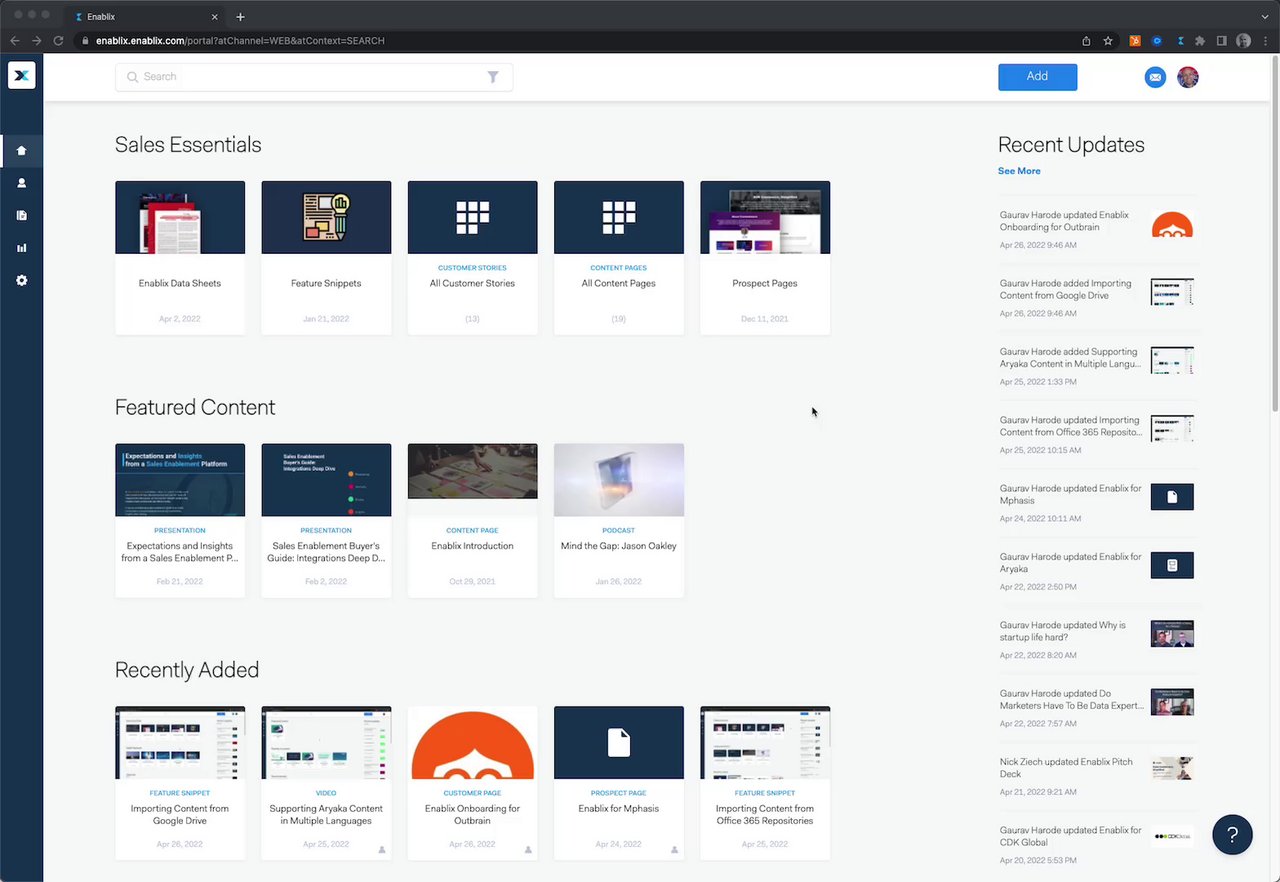Click the 'Sales Essentials' heading
The width and height of the screenshot is (1280, 882).
[188, 145]
